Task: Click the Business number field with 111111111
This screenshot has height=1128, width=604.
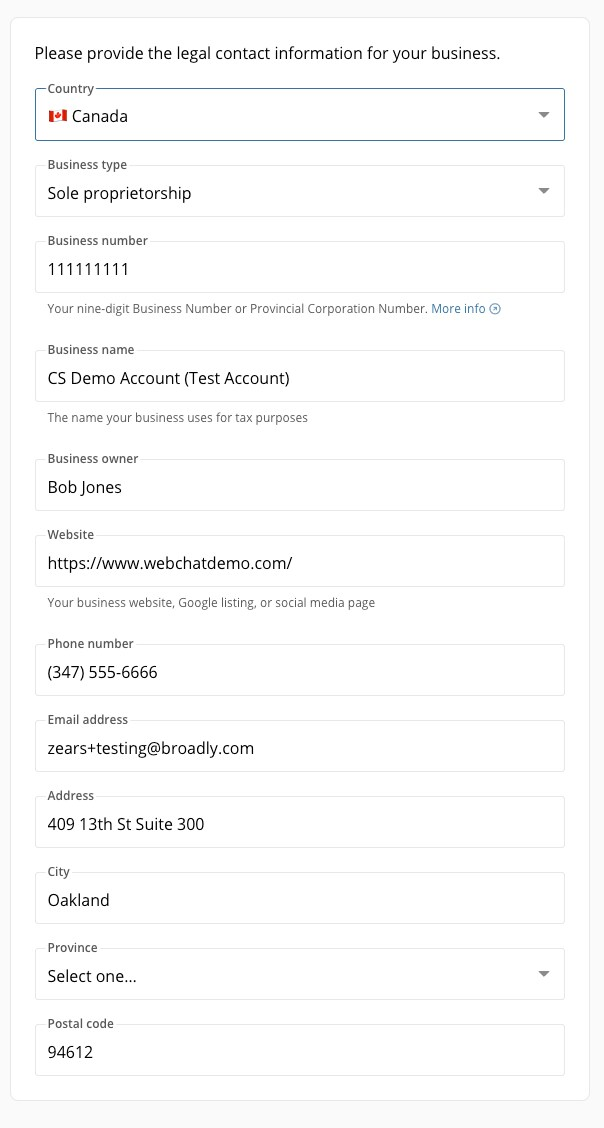Action: [300, 267]
